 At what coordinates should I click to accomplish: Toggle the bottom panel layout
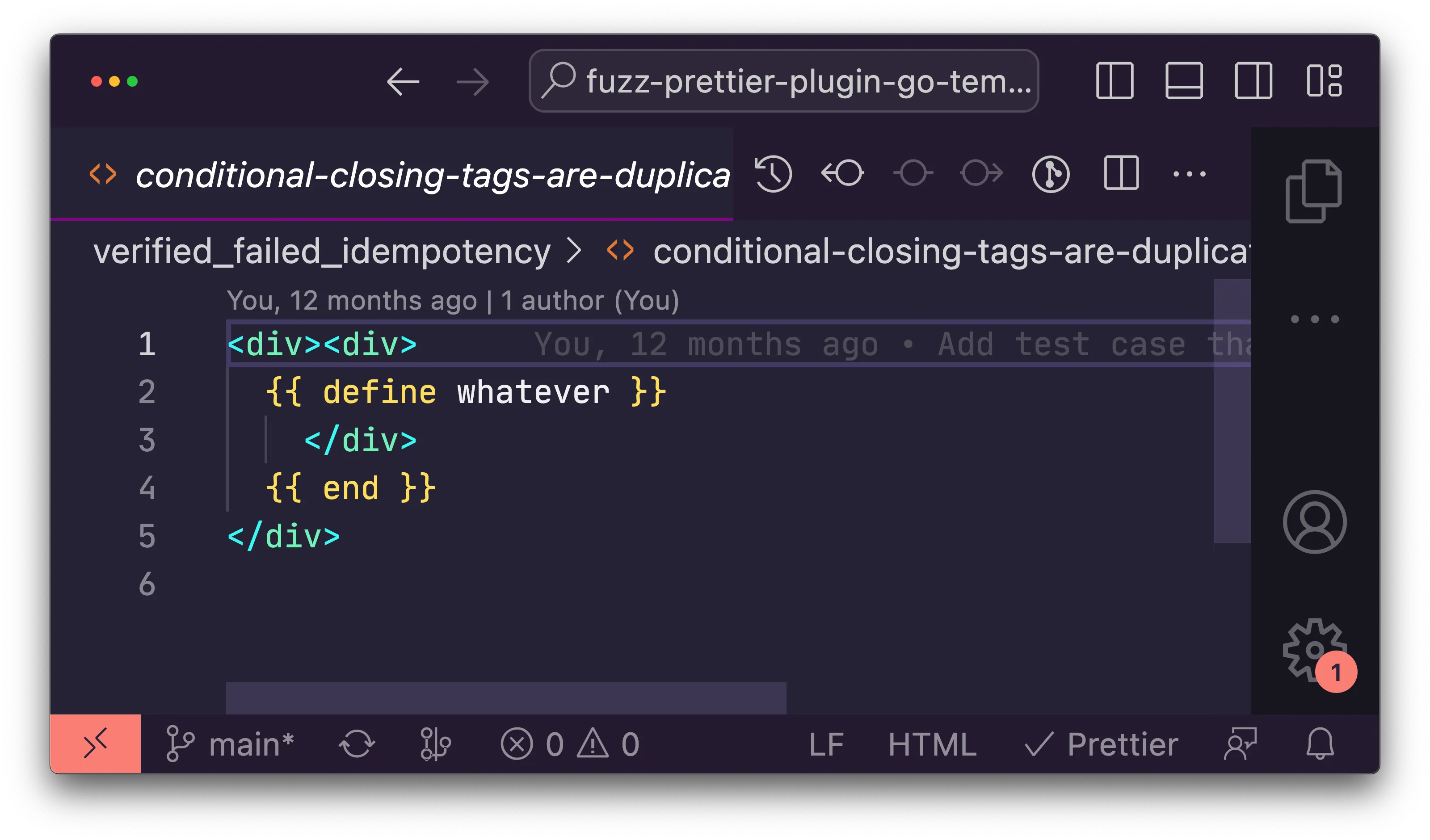point(1184,81)
